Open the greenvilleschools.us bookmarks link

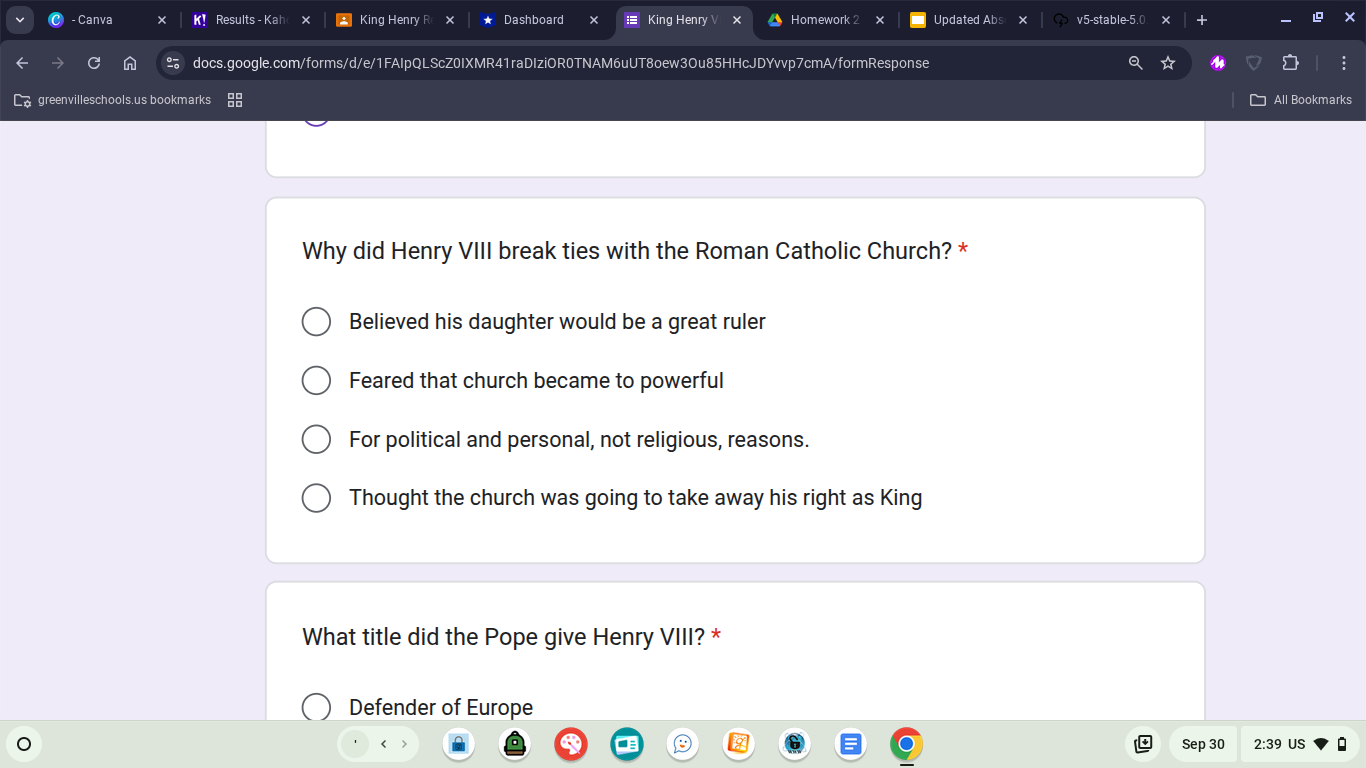pos(111,99)
